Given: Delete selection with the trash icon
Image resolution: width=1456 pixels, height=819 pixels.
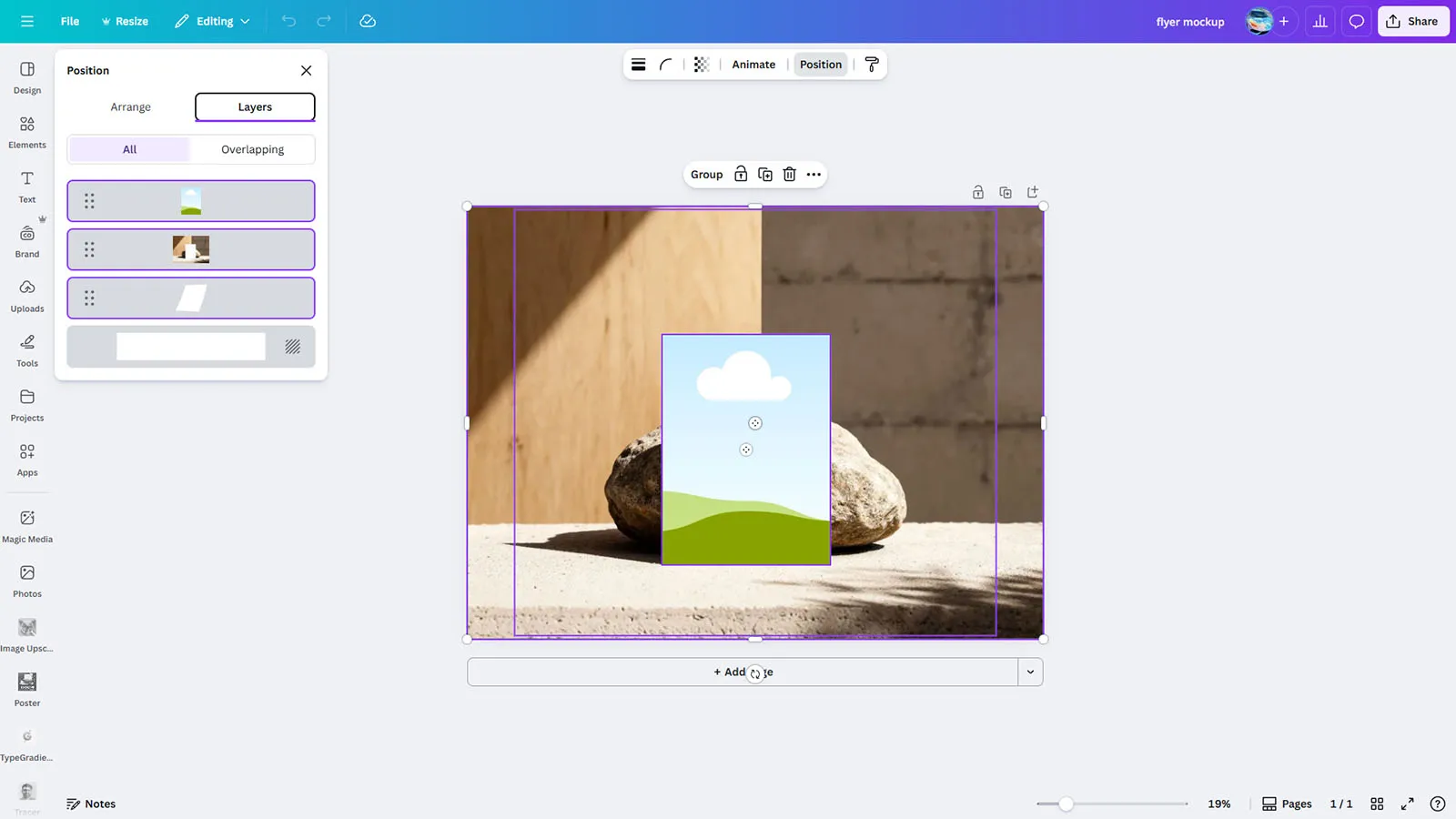Looking at the screenshot, I should pyautogui.click(x=789, y=175).
